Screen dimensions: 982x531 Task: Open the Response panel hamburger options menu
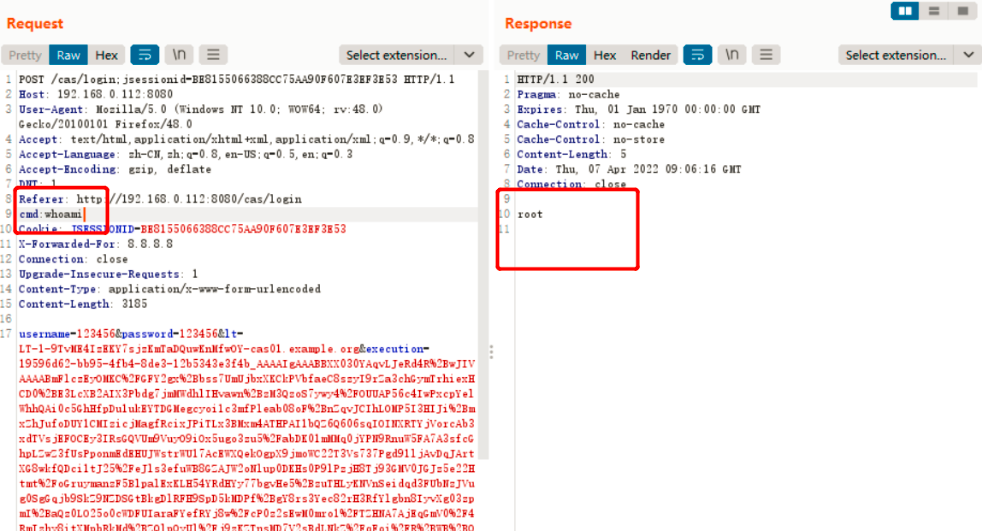tap(766, 55)
